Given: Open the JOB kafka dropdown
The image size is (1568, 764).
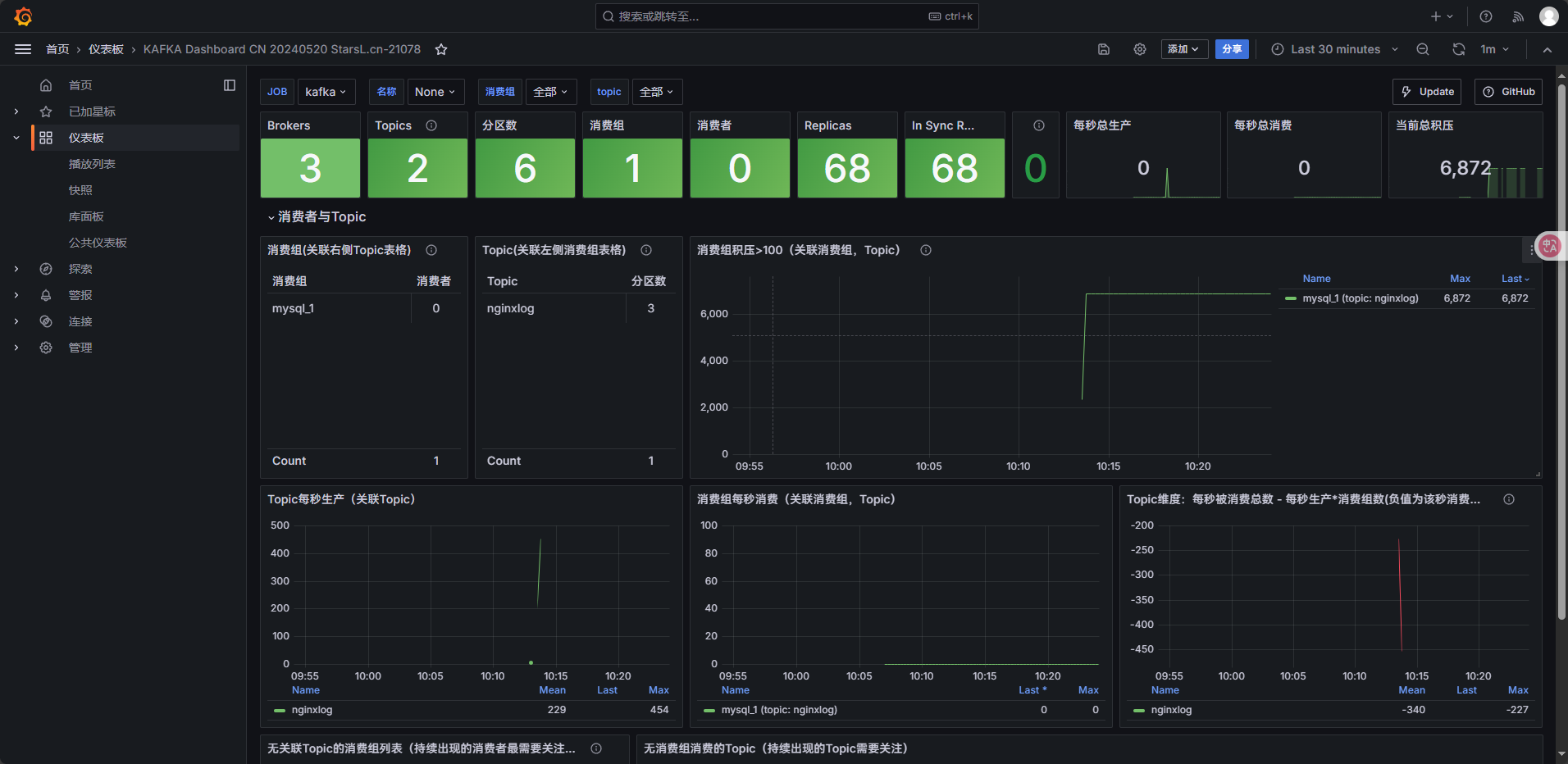Looking at the screenshot, I should pos(326,92).
